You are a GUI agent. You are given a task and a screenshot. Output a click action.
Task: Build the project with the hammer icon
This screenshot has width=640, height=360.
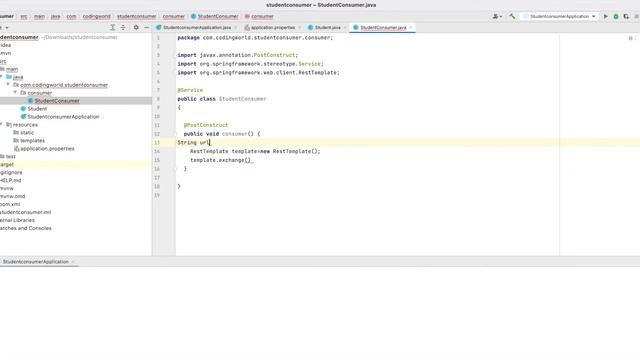pos(512,16)
